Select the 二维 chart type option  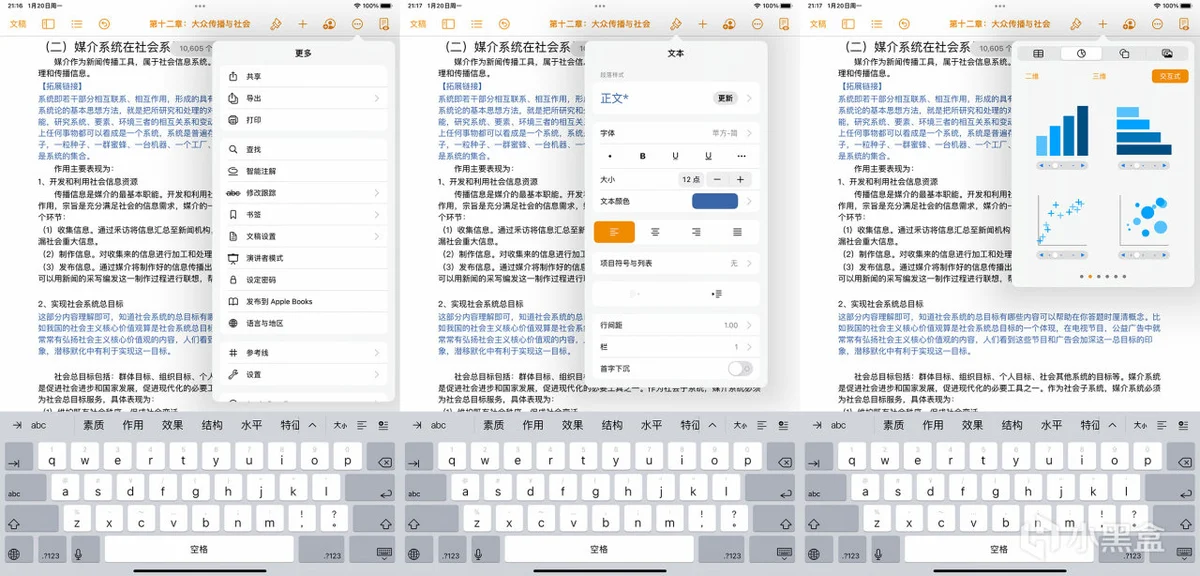(x=1032, y=76)
